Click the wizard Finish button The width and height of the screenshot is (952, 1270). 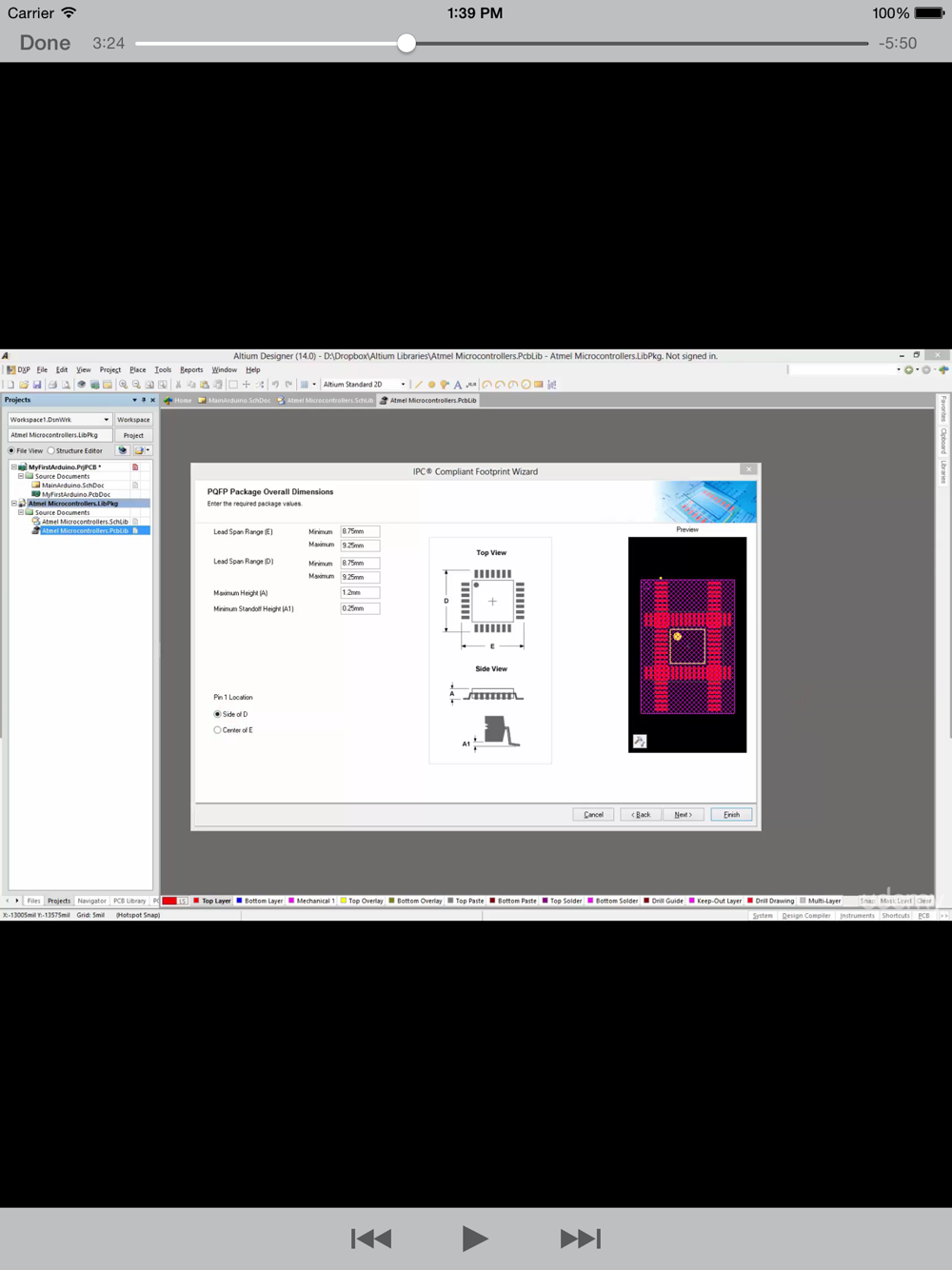[x=731, y=815]
